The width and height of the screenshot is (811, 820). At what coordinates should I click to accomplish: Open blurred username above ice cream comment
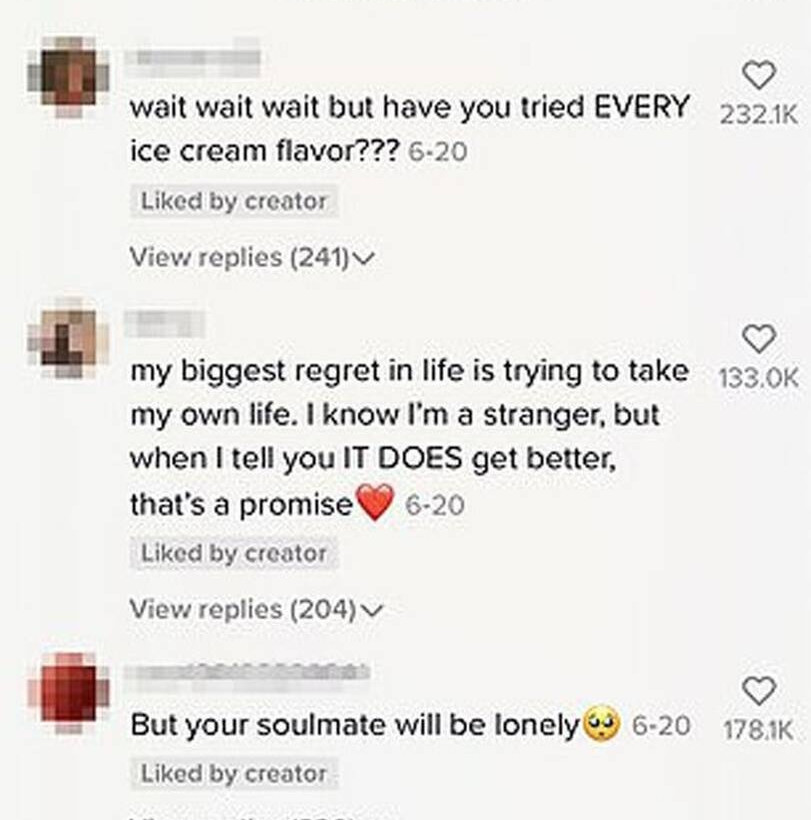192,58
